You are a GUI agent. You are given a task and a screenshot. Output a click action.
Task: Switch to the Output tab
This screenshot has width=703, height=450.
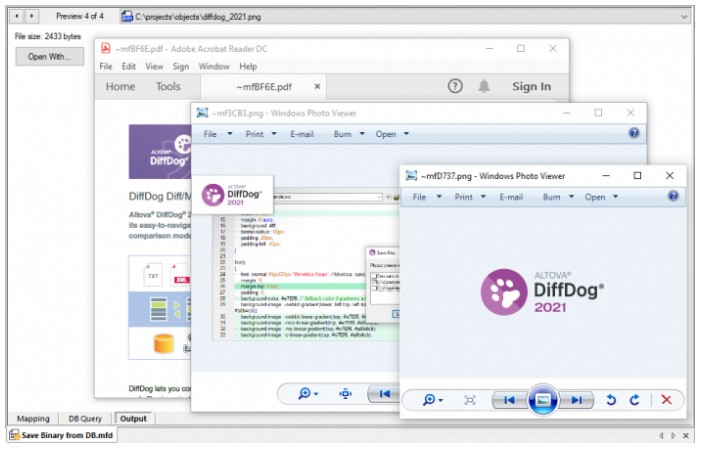[133, 419]
